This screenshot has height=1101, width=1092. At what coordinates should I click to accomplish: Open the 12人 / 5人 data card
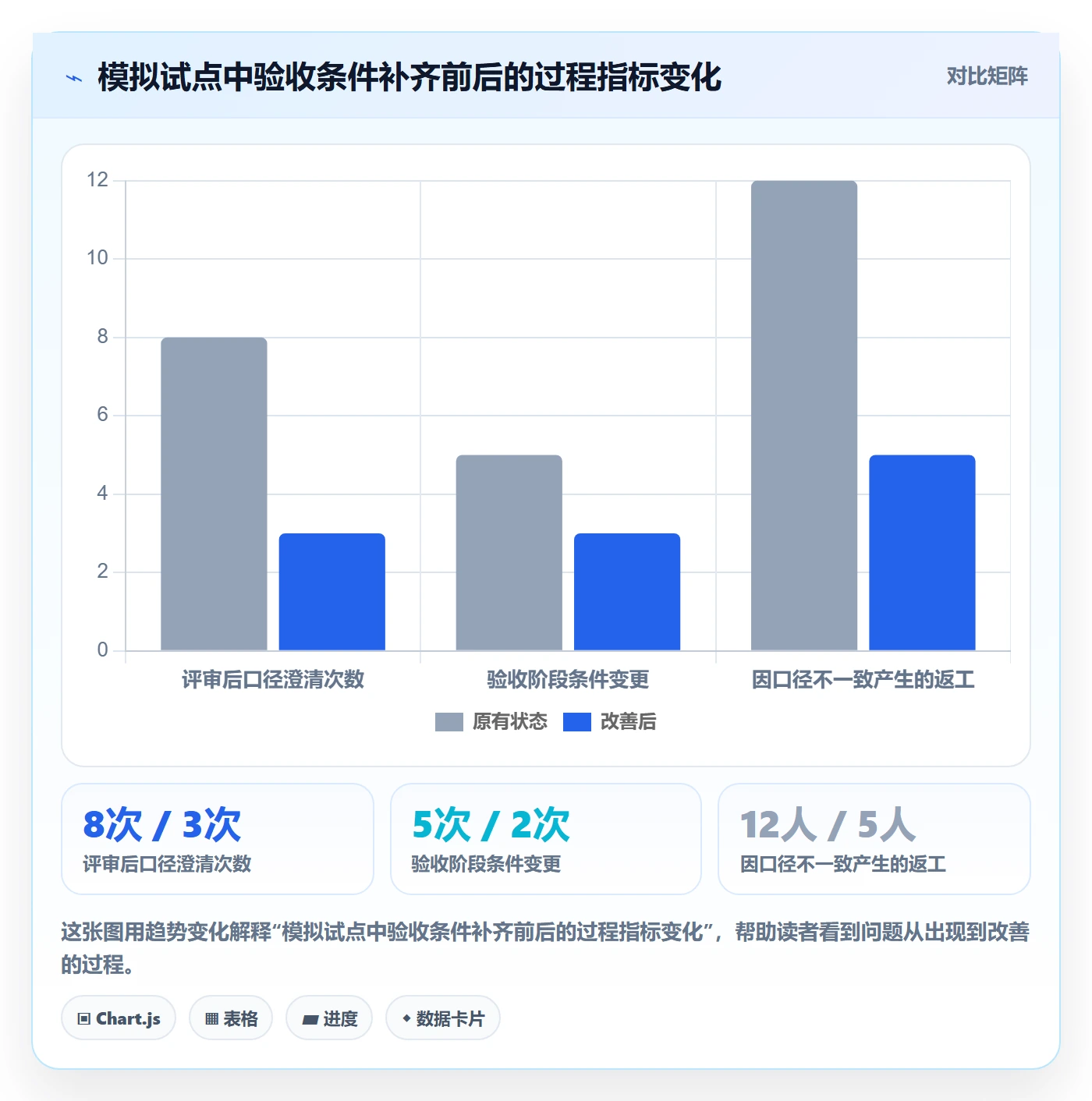point(874,839)
